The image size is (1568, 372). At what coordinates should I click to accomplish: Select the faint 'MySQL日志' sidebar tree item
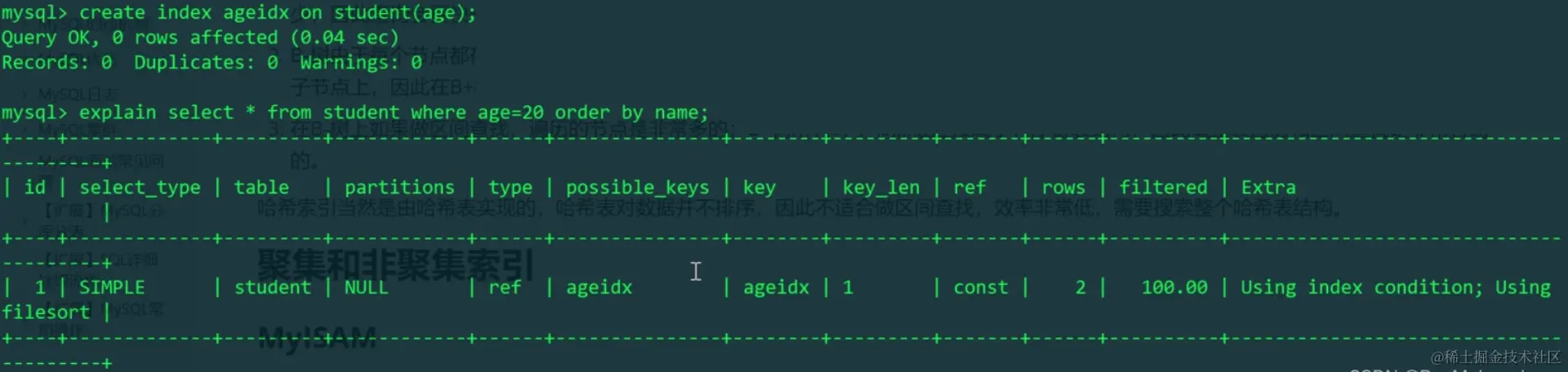78,95
